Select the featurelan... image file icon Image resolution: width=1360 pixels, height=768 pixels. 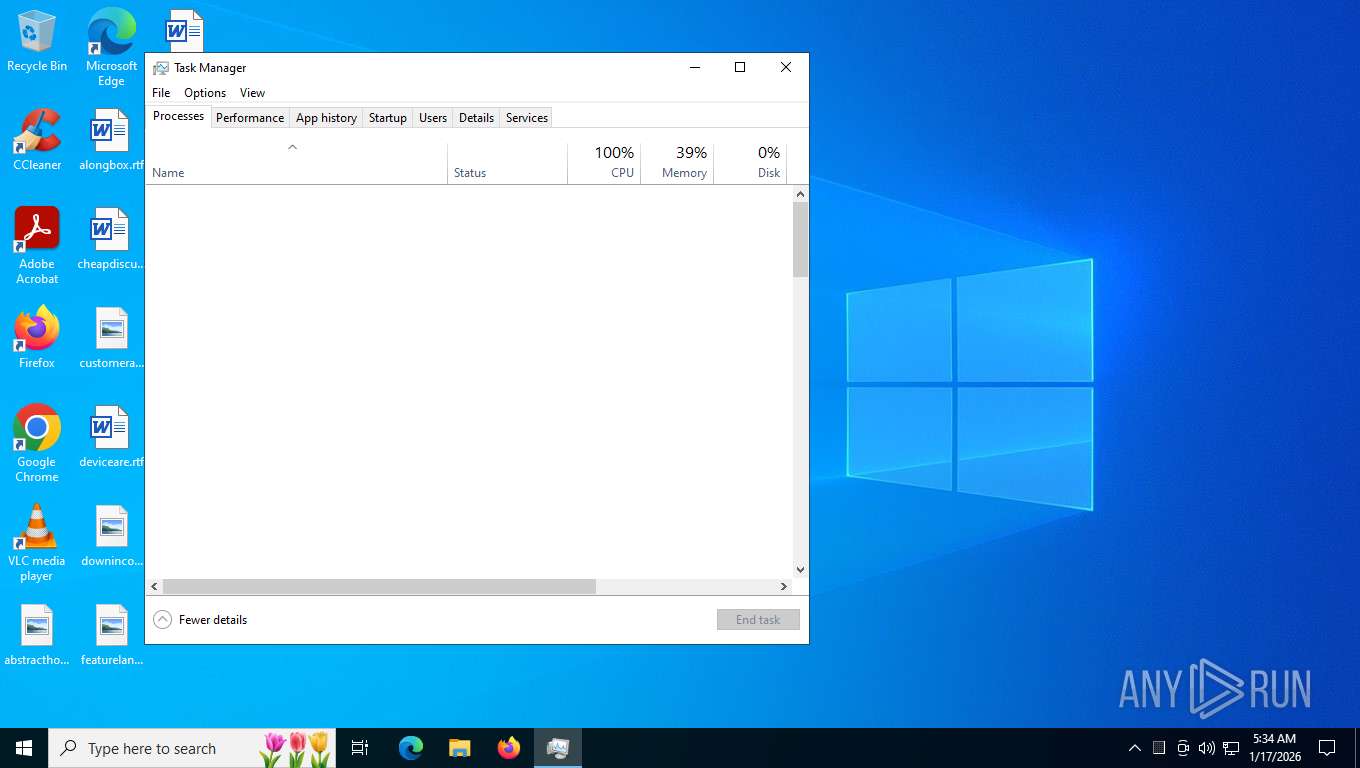[111, 635]
